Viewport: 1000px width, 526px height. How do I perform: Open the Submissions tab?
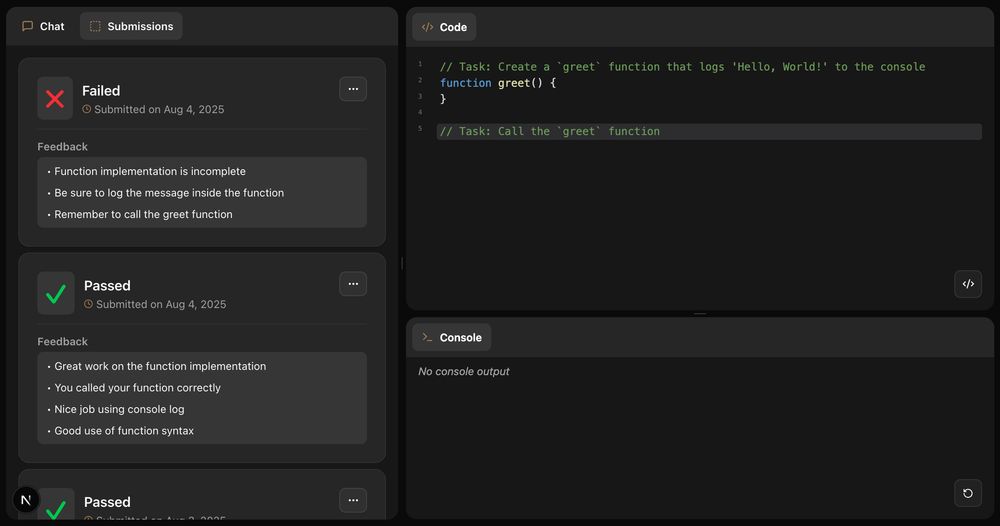coord(131,26)
